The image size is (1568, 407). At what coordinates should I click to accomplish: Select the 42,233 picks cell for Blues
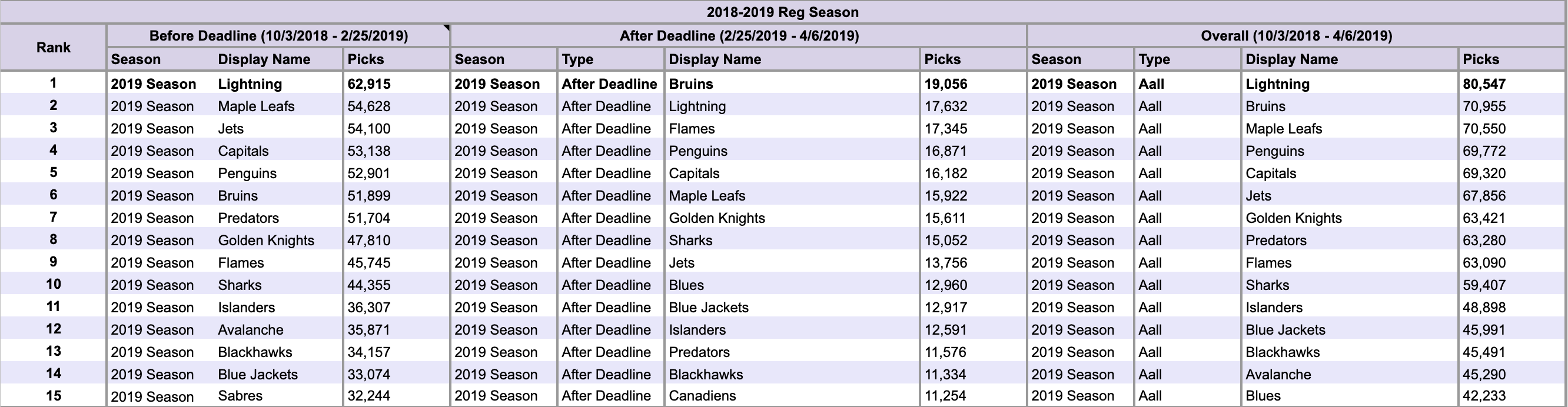(1512, 395)
